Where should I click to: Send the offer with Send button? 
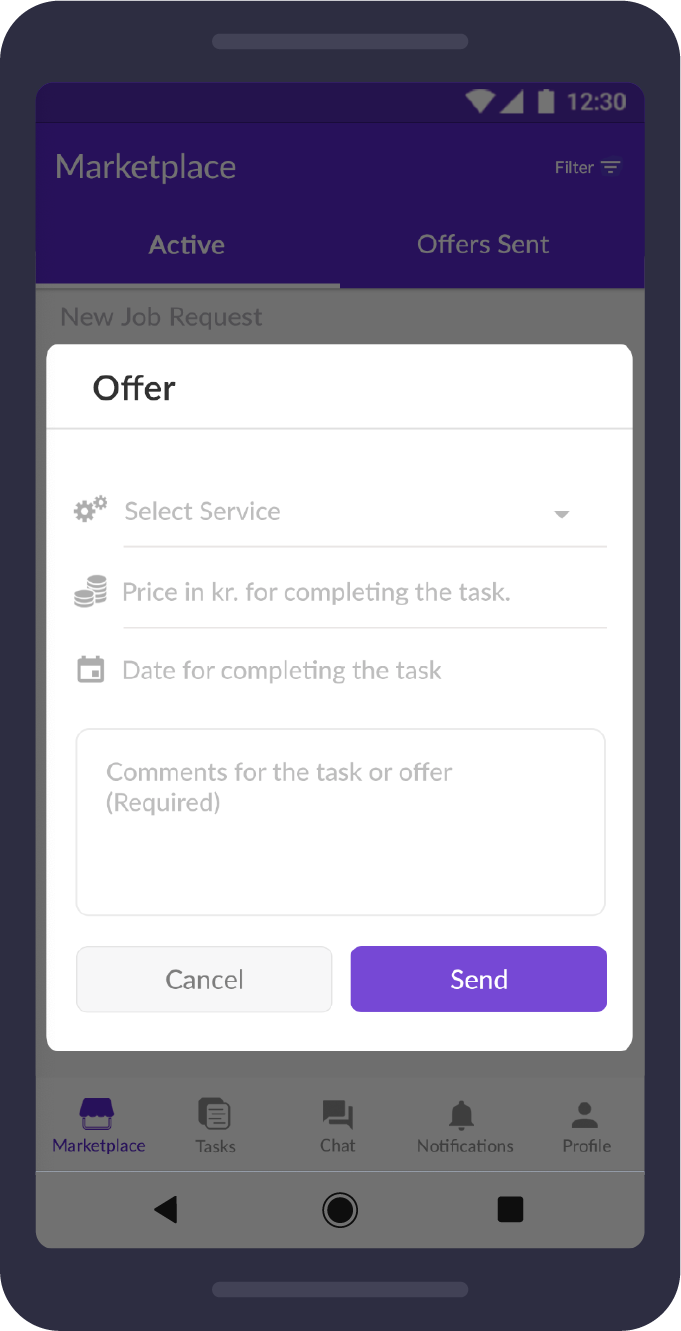[x=479, y=979]
